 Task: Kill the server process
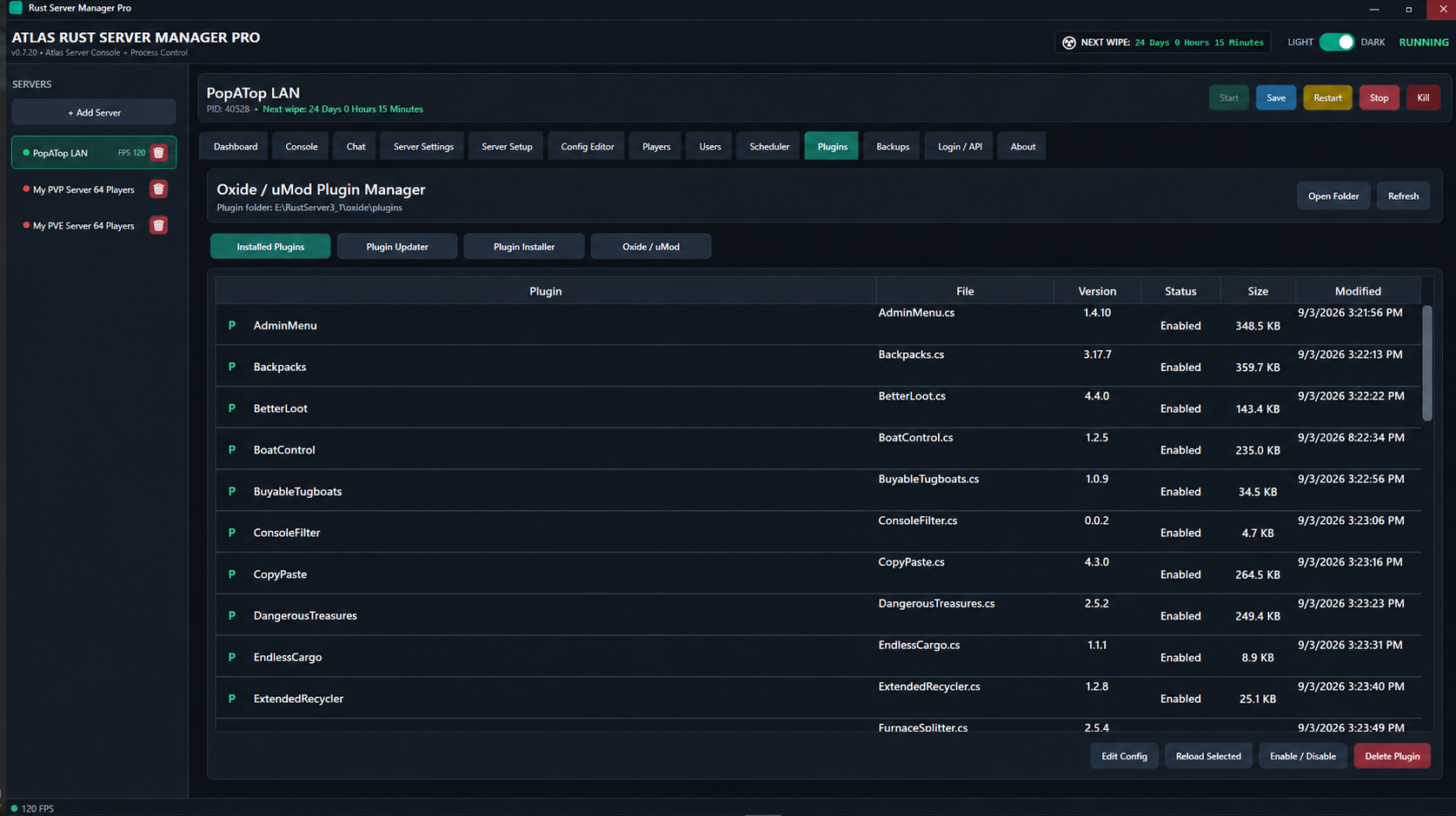(x=1423, y=98)
